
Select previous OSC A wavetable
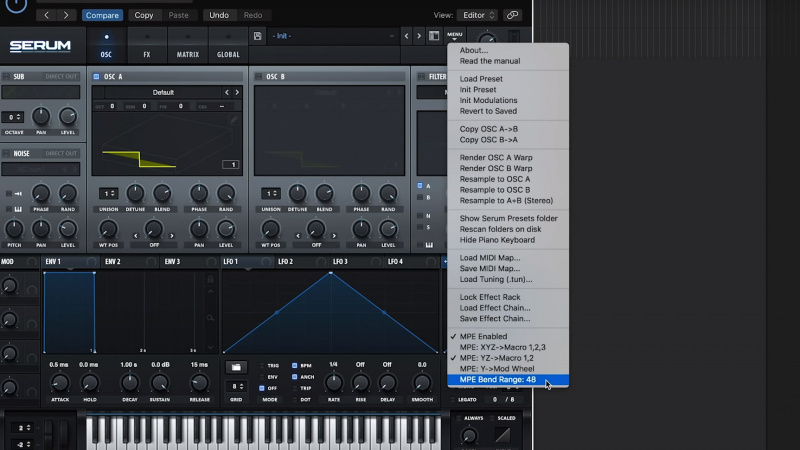227,92
